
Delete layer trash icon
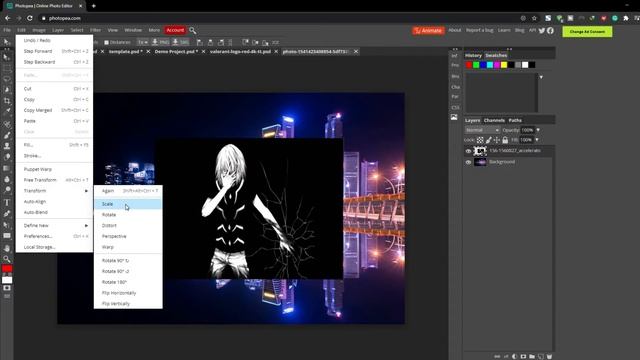pyautogui.click(x=549, y=356)
